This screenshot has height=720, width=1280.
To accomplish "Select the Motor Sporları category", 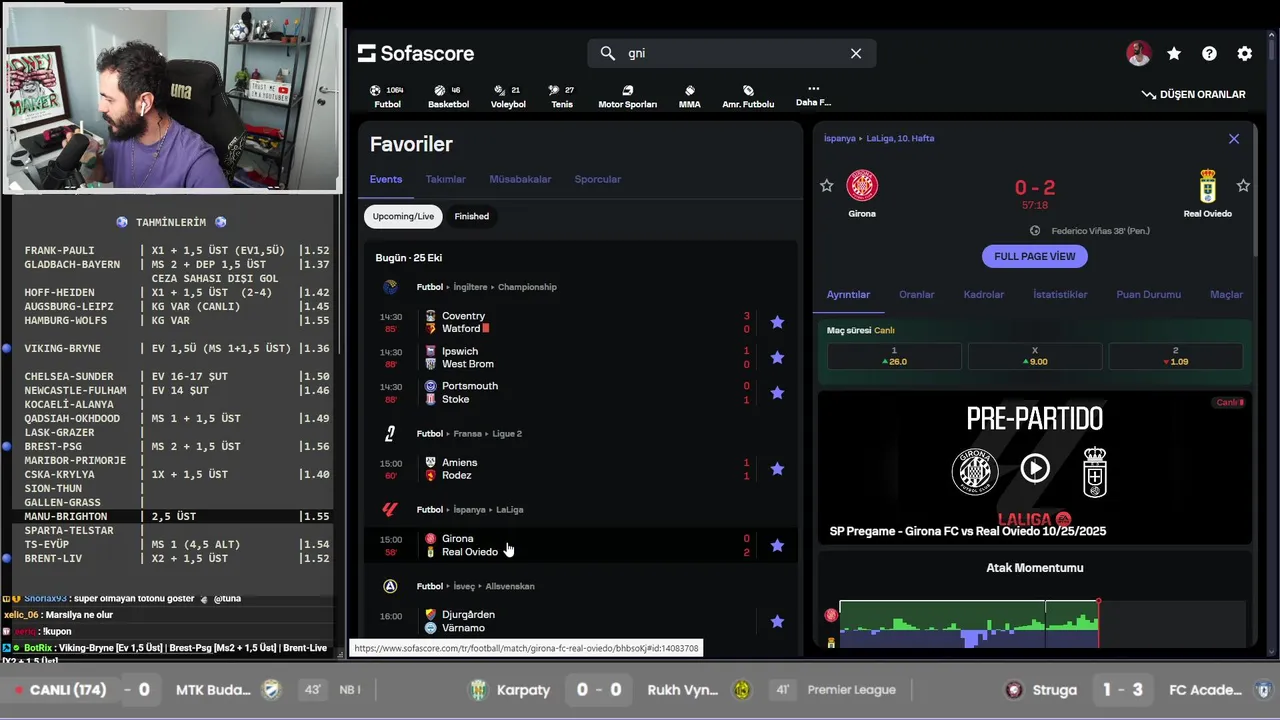I will tap(628, 97).
